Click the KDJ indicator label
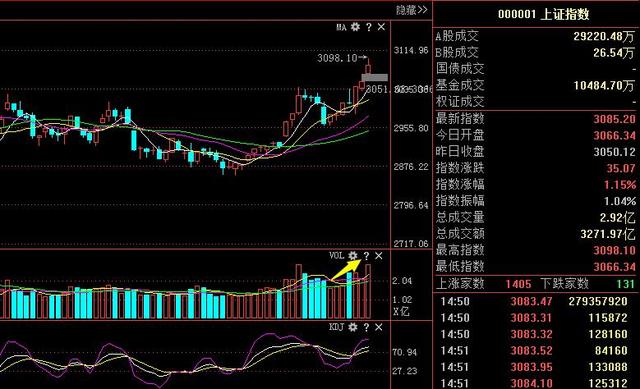Viewport: 640px width, 389px height. (337, 327)
